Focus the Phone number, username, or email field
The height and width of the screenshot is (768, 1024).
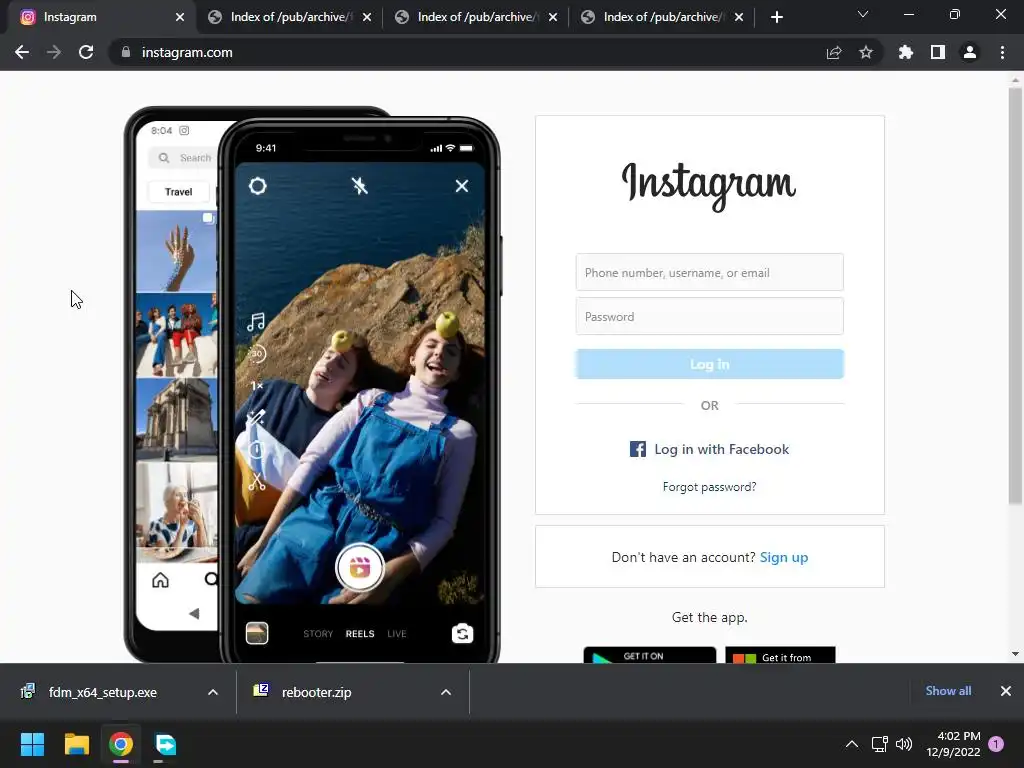point(709,272)
